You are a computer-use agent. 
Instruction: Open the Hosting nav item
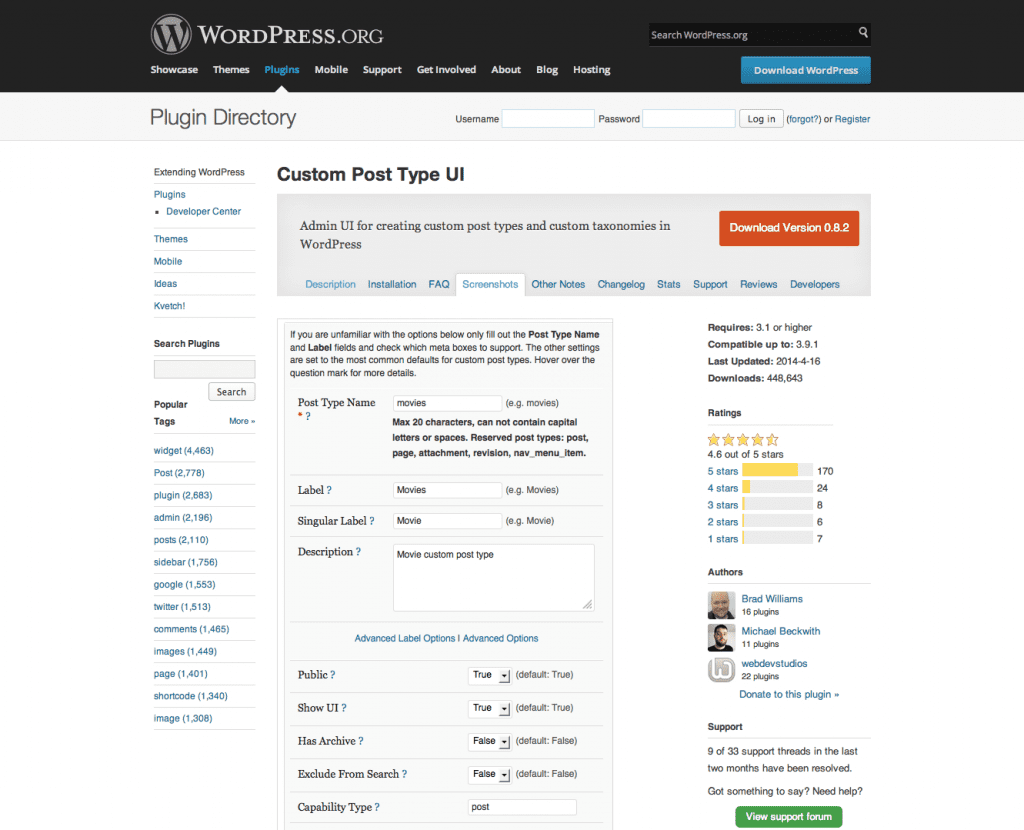tap(592, 70)
